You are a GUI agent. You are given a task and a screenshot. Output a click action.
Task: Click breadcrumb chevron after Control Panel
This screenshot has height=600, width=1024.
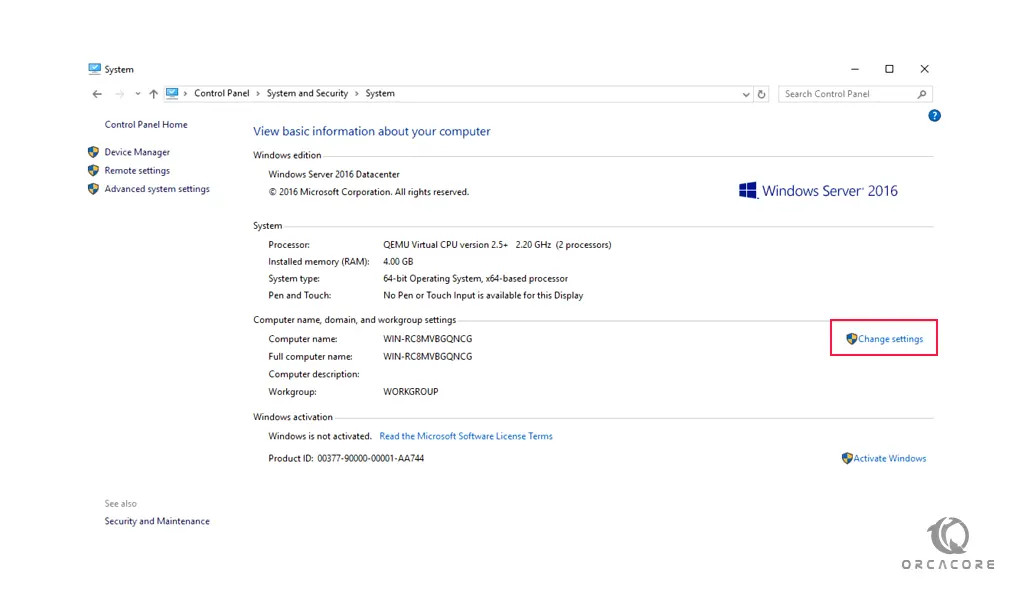point(258,94)
